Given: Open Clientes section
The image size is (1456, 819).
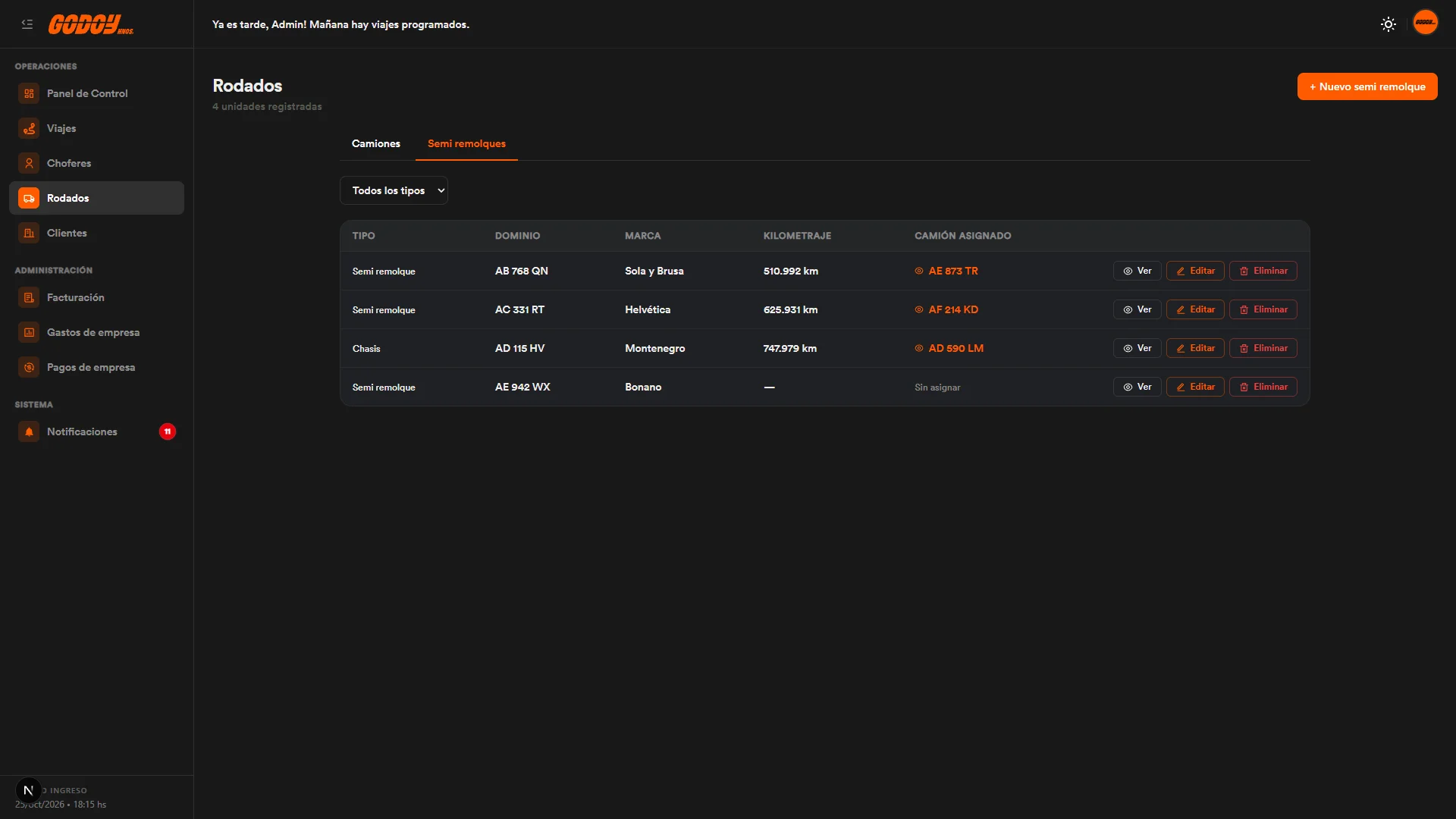Looking at the screenshot, I should (x=96, y=233).
